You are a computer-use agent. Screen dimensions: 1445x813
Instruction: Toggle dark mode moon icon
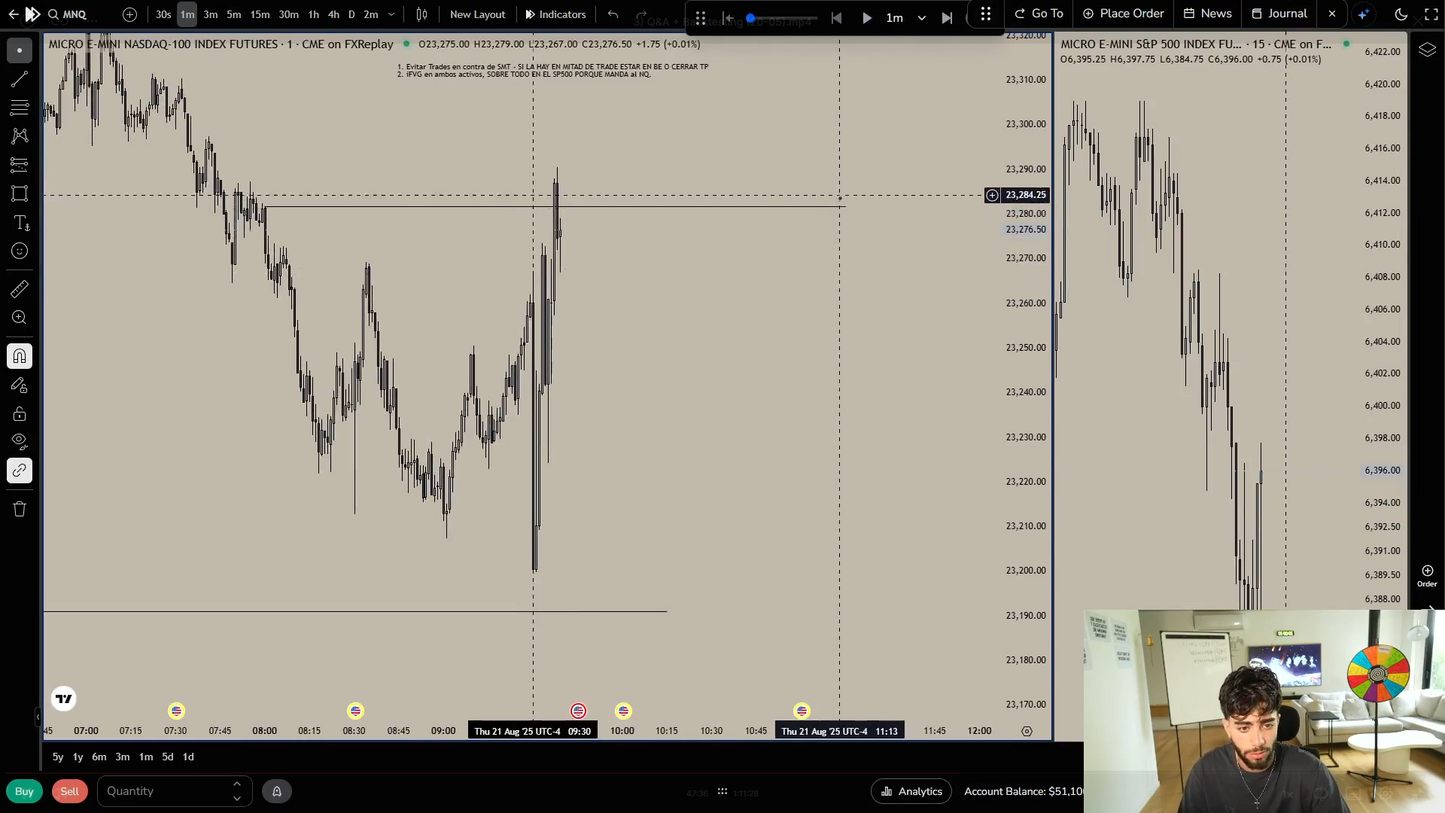pos(1401,15)
